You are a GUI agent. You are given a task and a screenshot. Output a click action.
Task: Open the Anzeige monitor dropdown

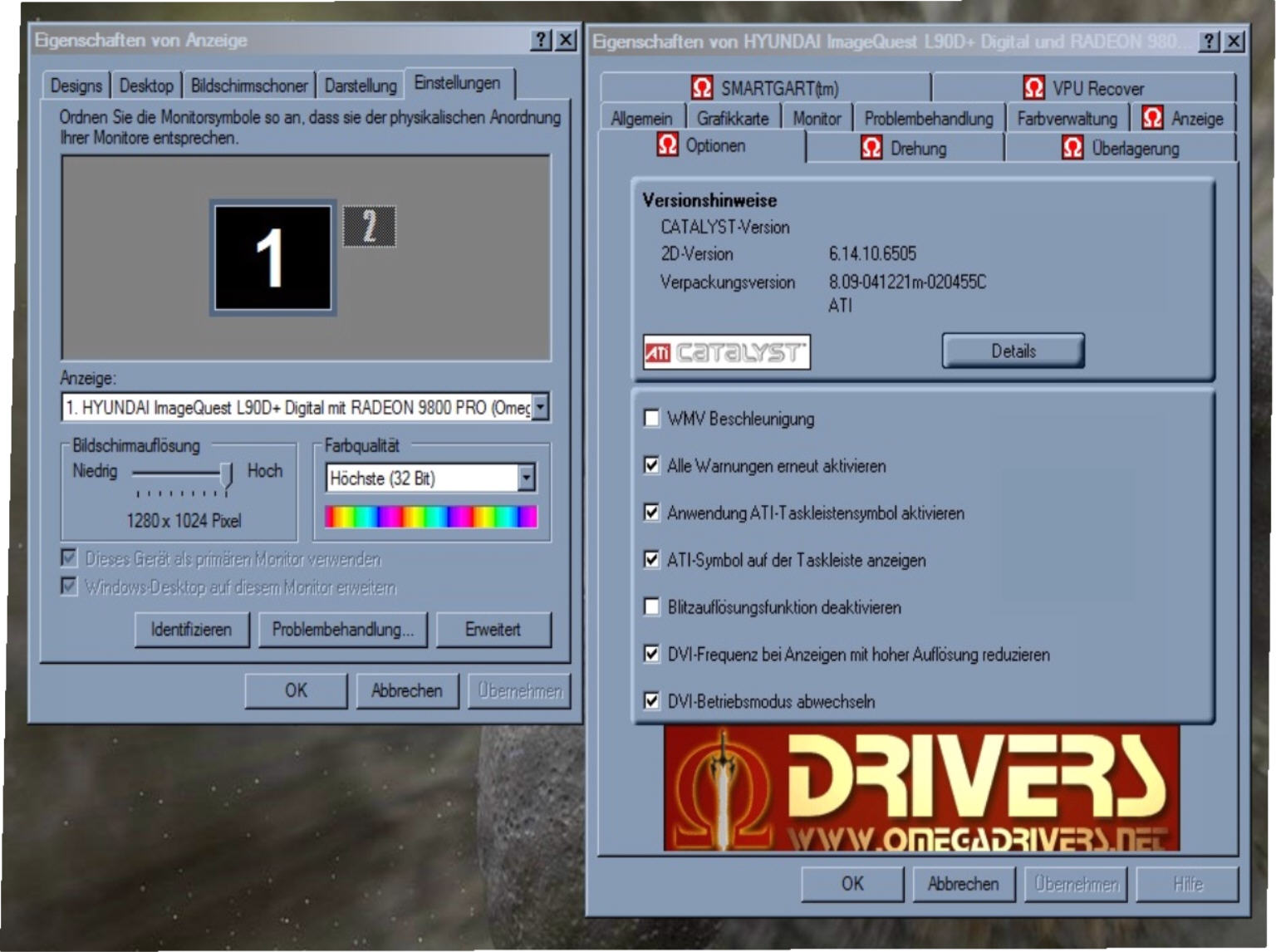[541, 407]
